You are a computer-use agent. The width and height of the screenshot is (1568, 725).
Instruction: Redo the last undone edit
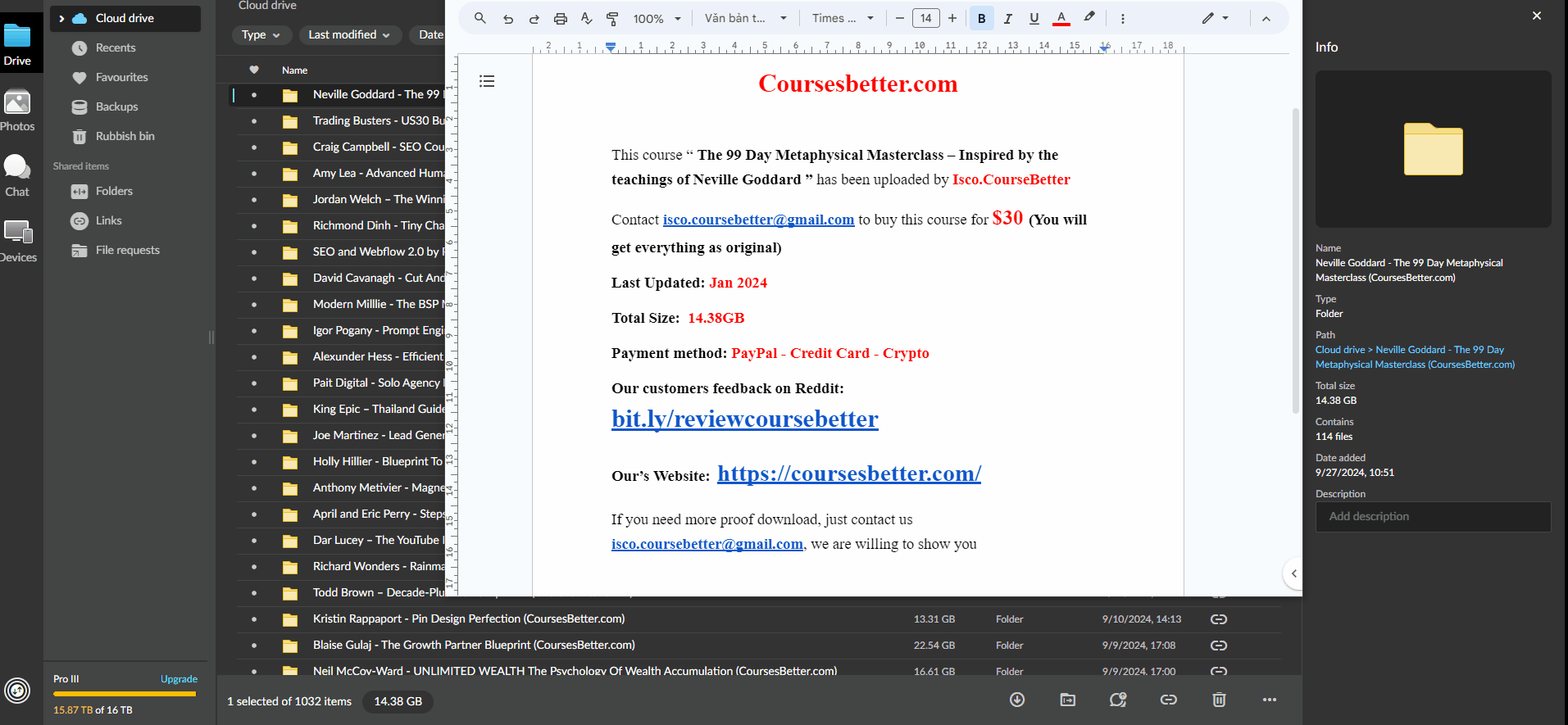pos(534,19)
